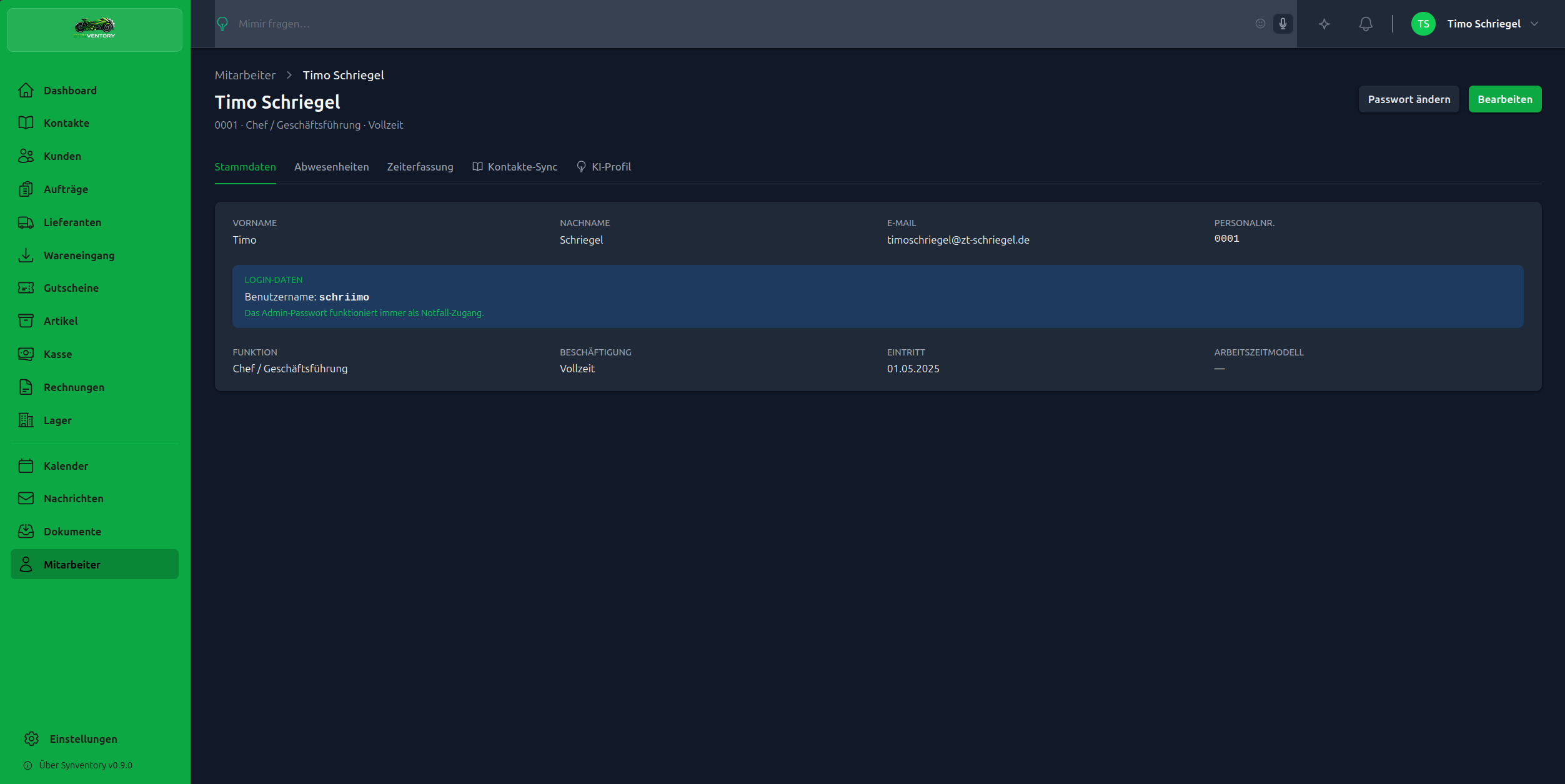Click the Mitarbeiter breadcrumb link
This screenshot has width=1565, height=784.
245,75
